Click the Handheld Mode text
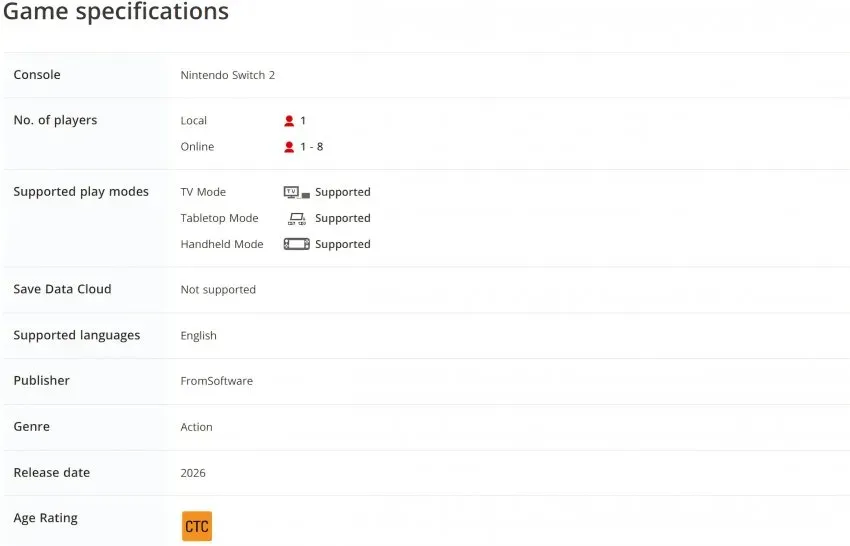850x546 pixels. click(x=222, y=245)
